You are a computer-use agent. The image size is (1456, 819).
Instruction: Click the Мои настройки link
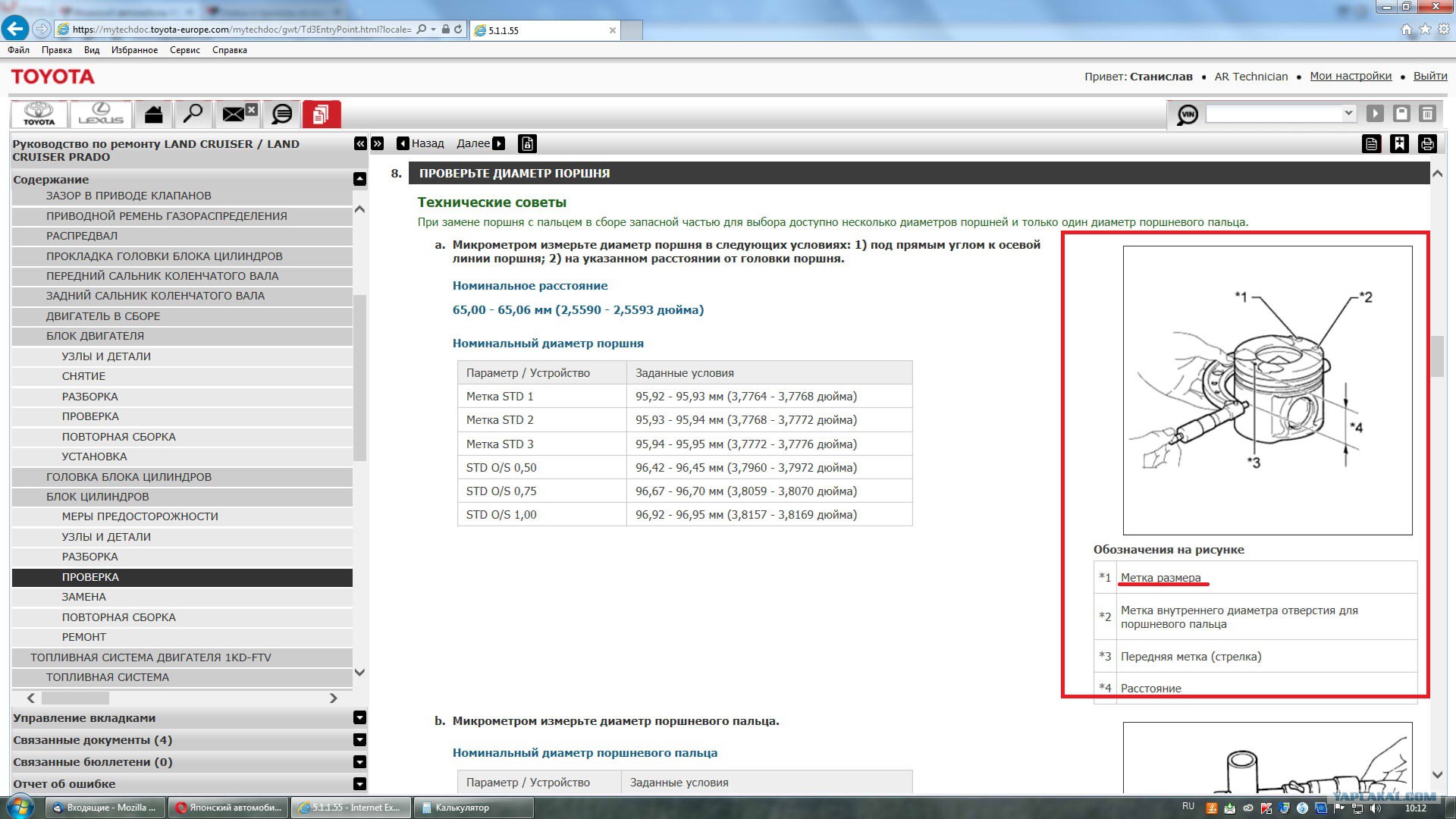click(x=1351, y=76)
